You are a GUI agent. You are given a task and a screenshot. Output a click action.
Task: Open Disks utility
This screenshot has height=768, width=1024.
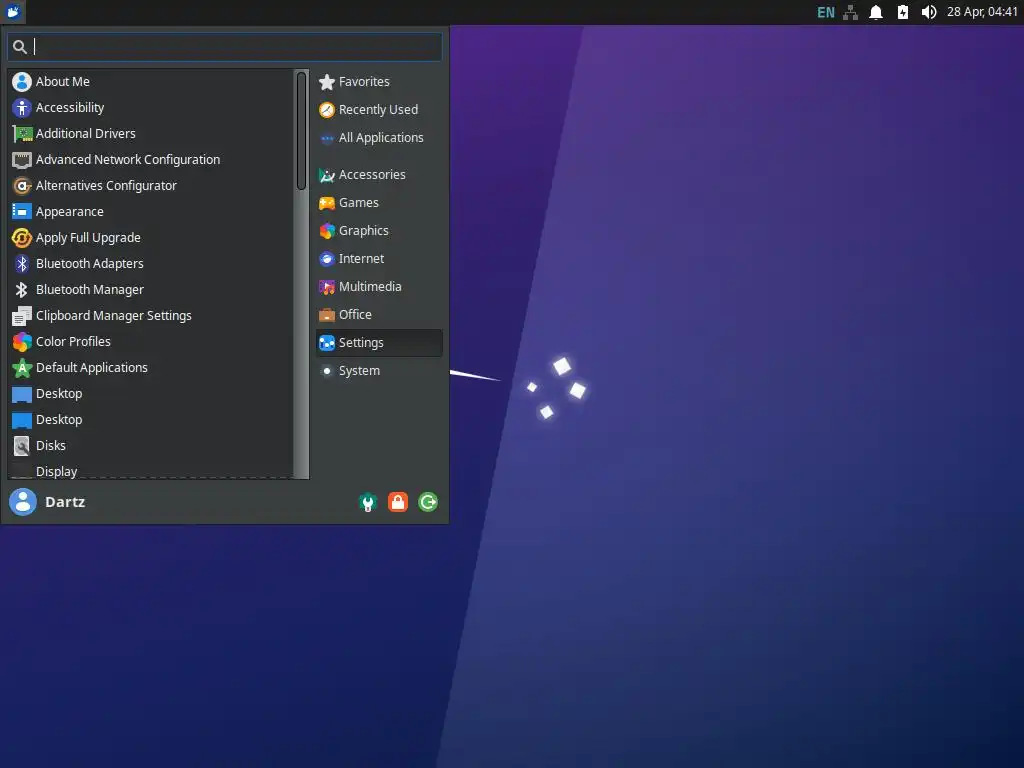click(151, 445)
